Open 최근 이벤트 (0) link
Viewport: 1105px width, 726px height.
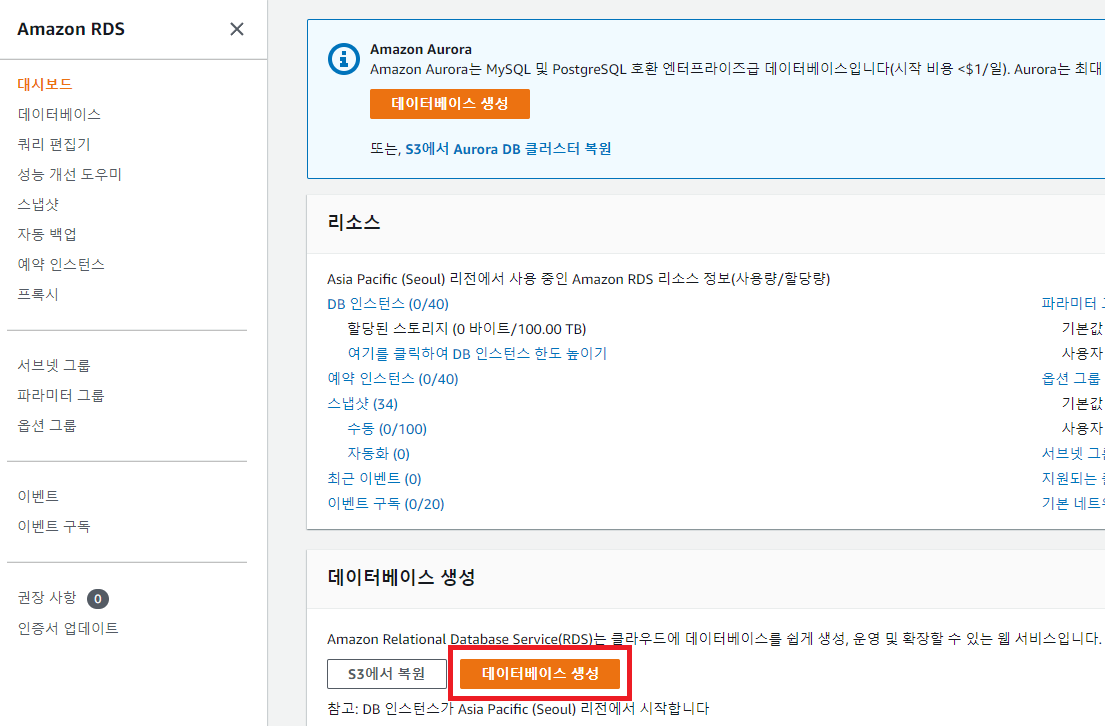click(x=374, y=479)
